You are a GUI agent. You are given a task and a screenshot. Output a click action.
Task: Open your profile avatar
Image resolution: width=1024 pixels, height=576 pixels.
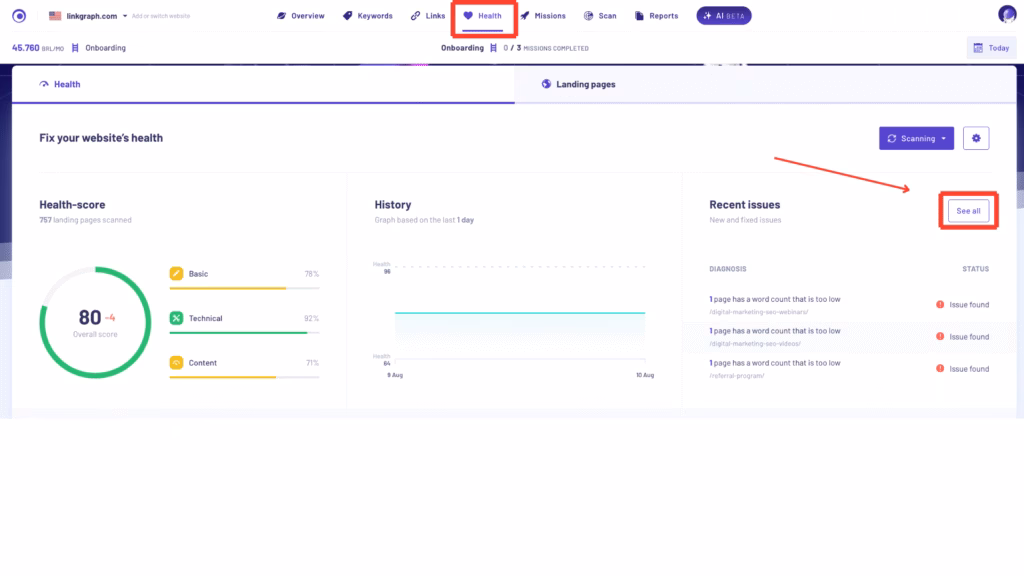tap(1005, 15)
